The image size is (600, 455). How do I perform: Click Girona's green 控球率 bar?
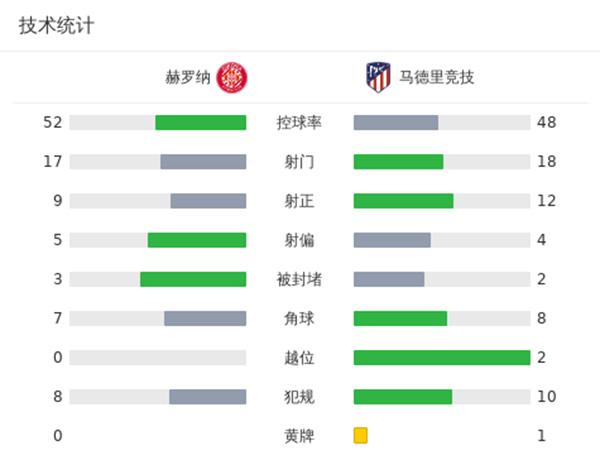200,123
